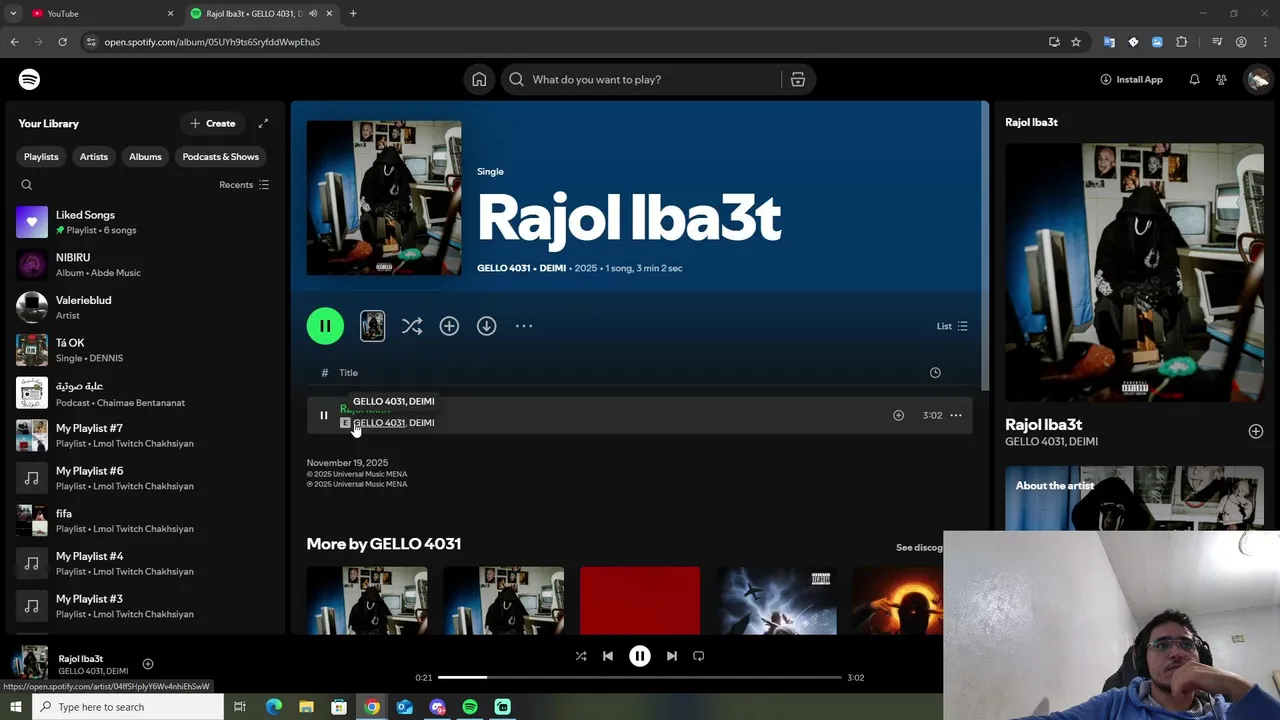Screen dimensions: 1280x720
Task: Skip to previous track
Action: coord(608,656)
